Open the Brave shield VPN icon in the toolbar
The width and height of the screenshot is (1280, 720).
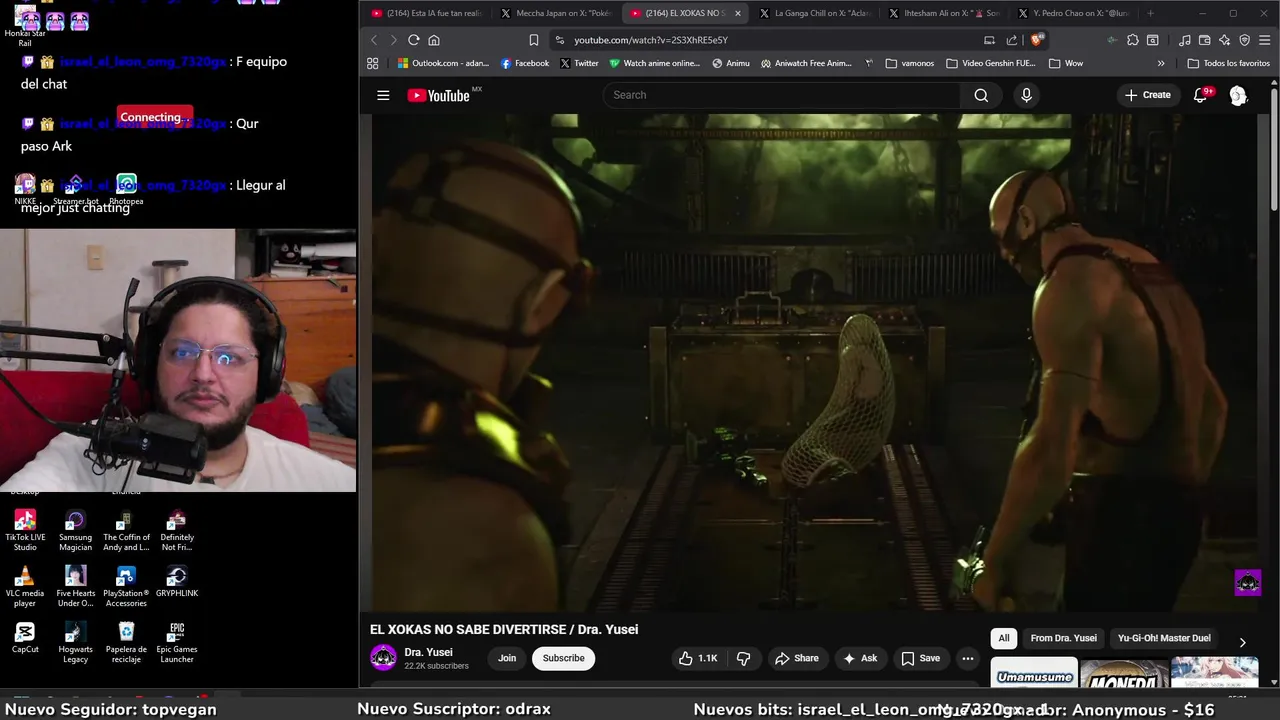point(1244,40)
